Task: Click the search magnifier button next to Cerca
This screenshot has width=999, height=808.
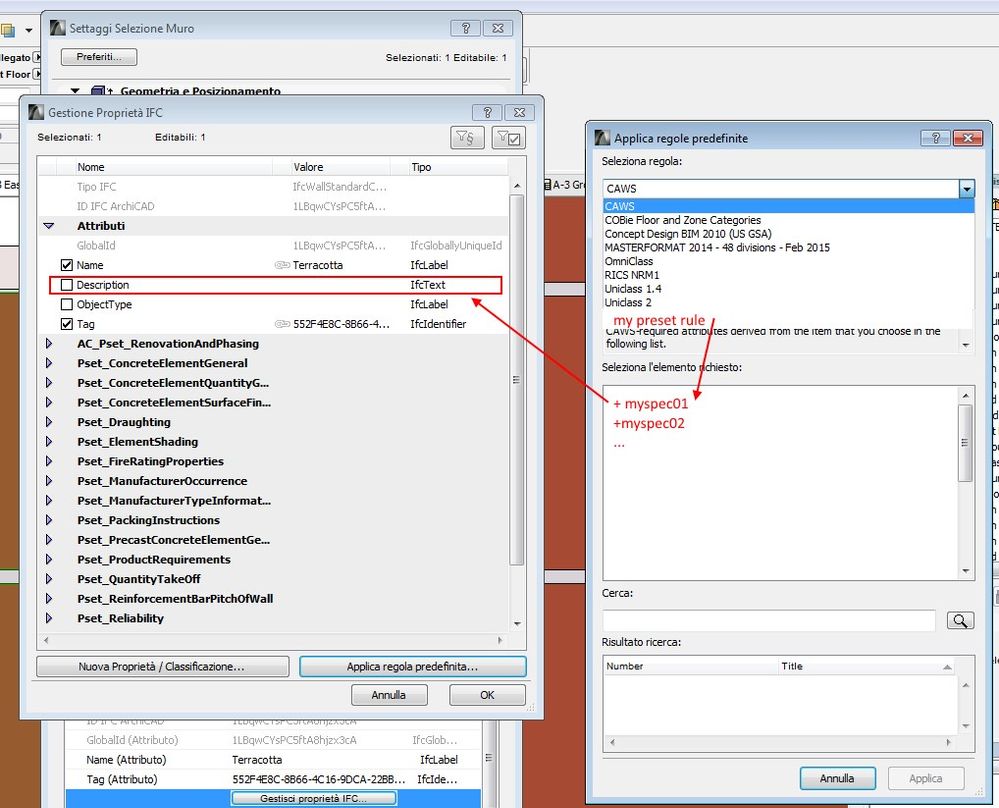Action: click(x=961, y=620)
